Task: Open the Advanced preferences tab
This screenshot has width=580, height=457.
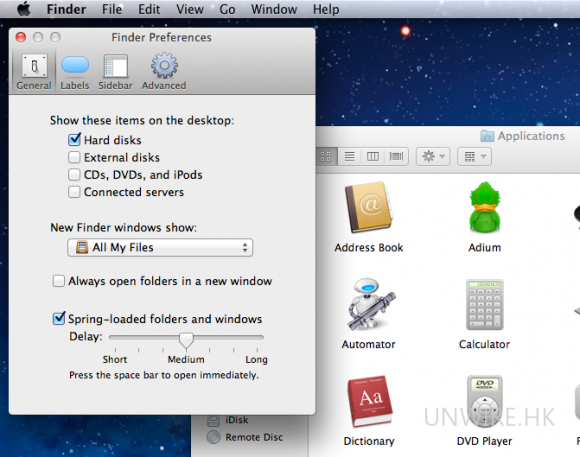Action: pos(164,71)
